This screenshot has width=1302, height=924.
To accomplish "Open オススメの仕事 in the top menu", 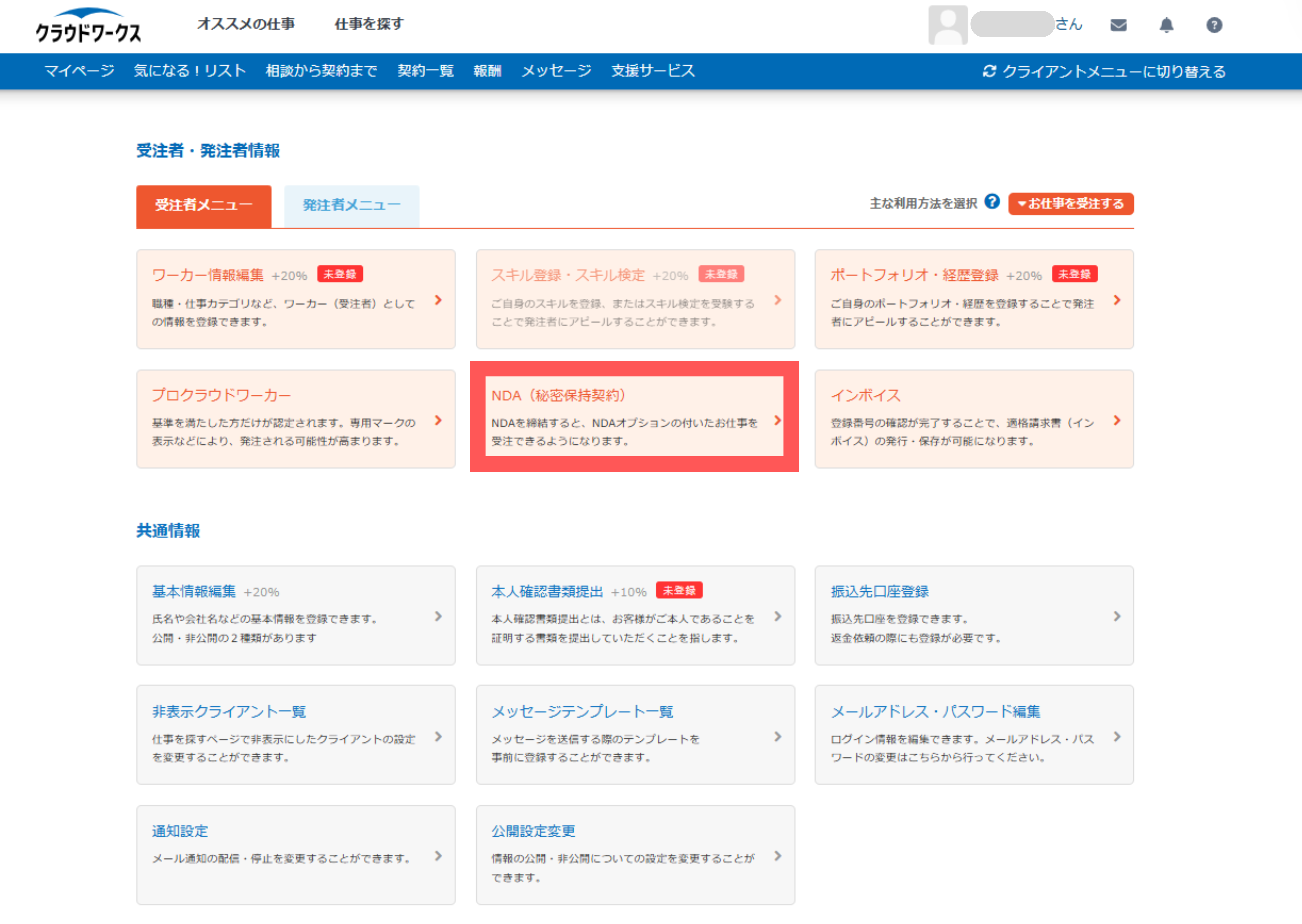I will 246,24.
